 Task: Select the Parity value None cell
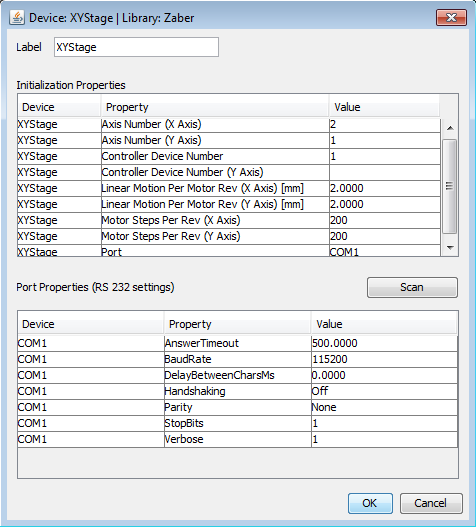coord(384,407)
